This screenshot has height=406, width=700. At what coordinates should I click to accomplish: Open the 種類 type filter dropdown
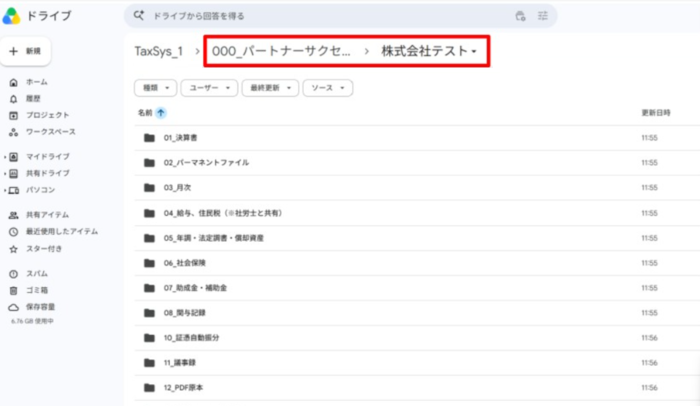(155, 88)
